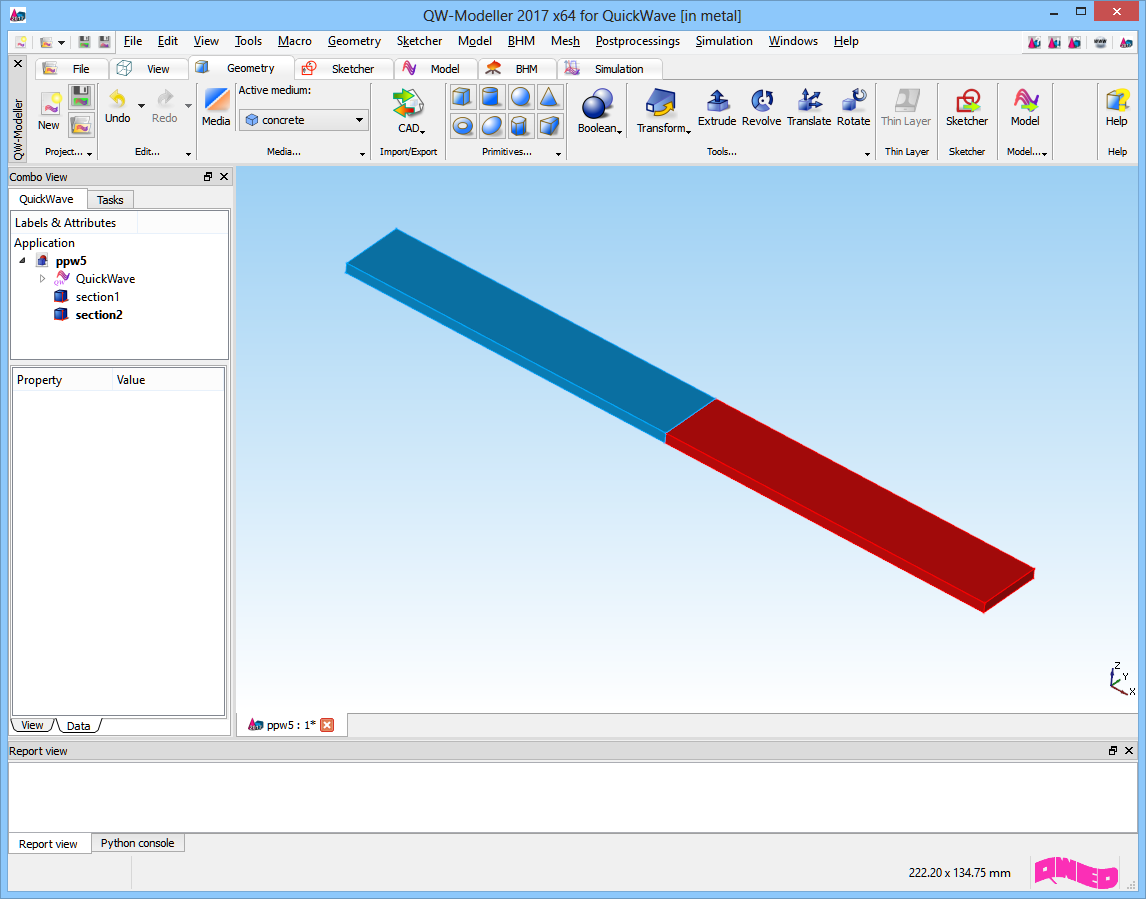Open CAD import/export
The height and width of the screenshot is (899, 1146).
409,111
